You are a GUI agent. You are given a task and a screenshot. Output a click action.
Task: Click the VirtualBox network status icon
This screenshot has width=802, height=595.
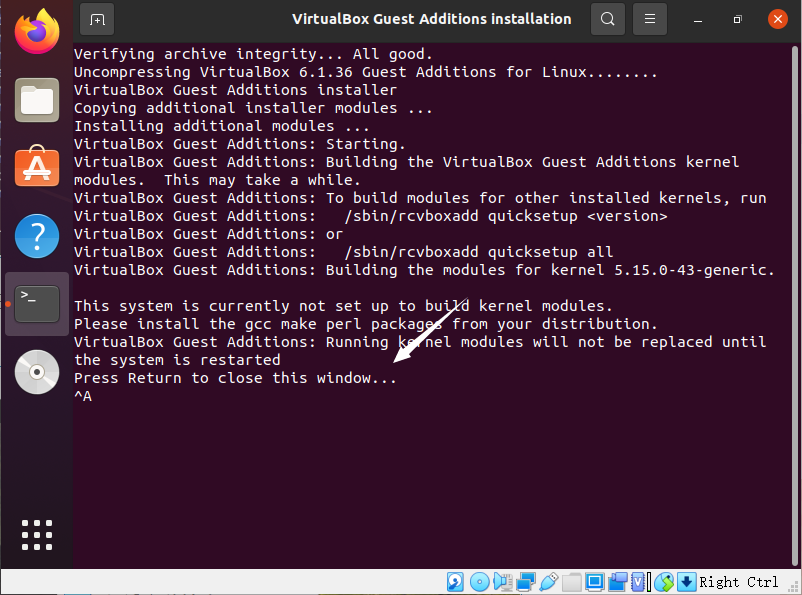pyautogui.click(x=526, y=582)
